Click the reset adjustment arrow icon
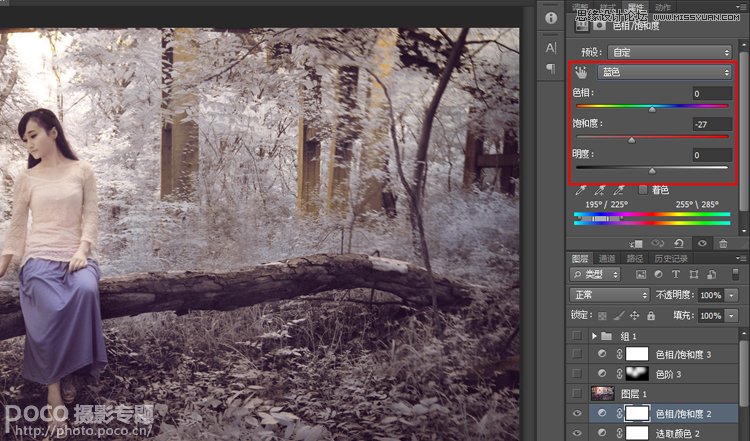The image size is (750, 441). (x=680, y=243)
